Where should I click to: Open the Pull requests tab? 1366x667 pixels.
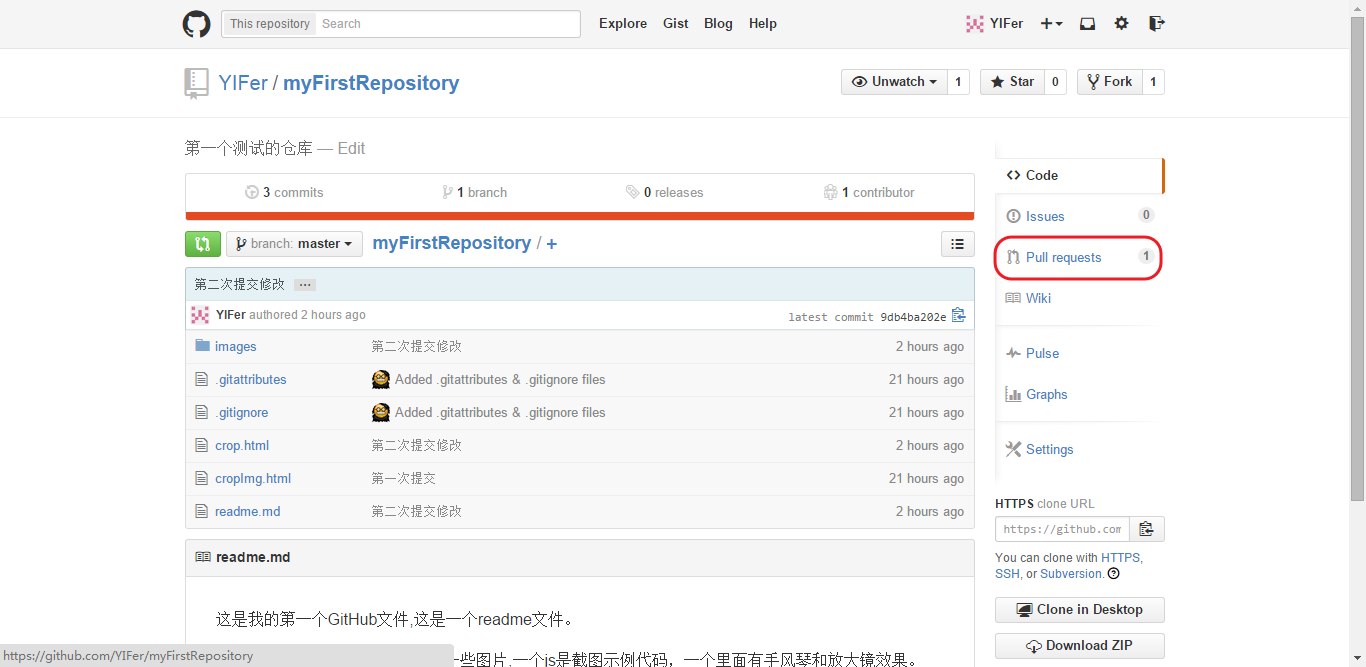1080,257
